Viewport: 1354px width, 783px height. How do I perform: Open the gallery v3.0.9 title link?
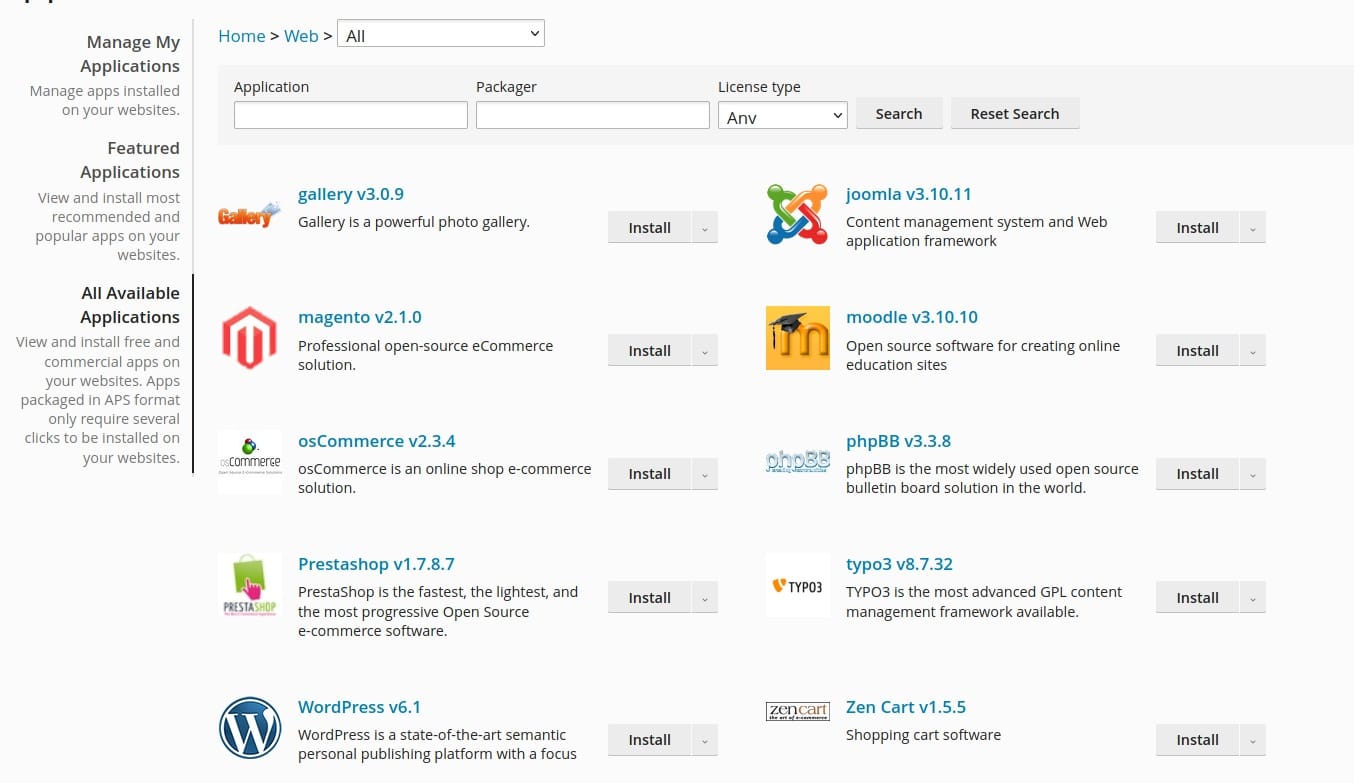point(351,194)
